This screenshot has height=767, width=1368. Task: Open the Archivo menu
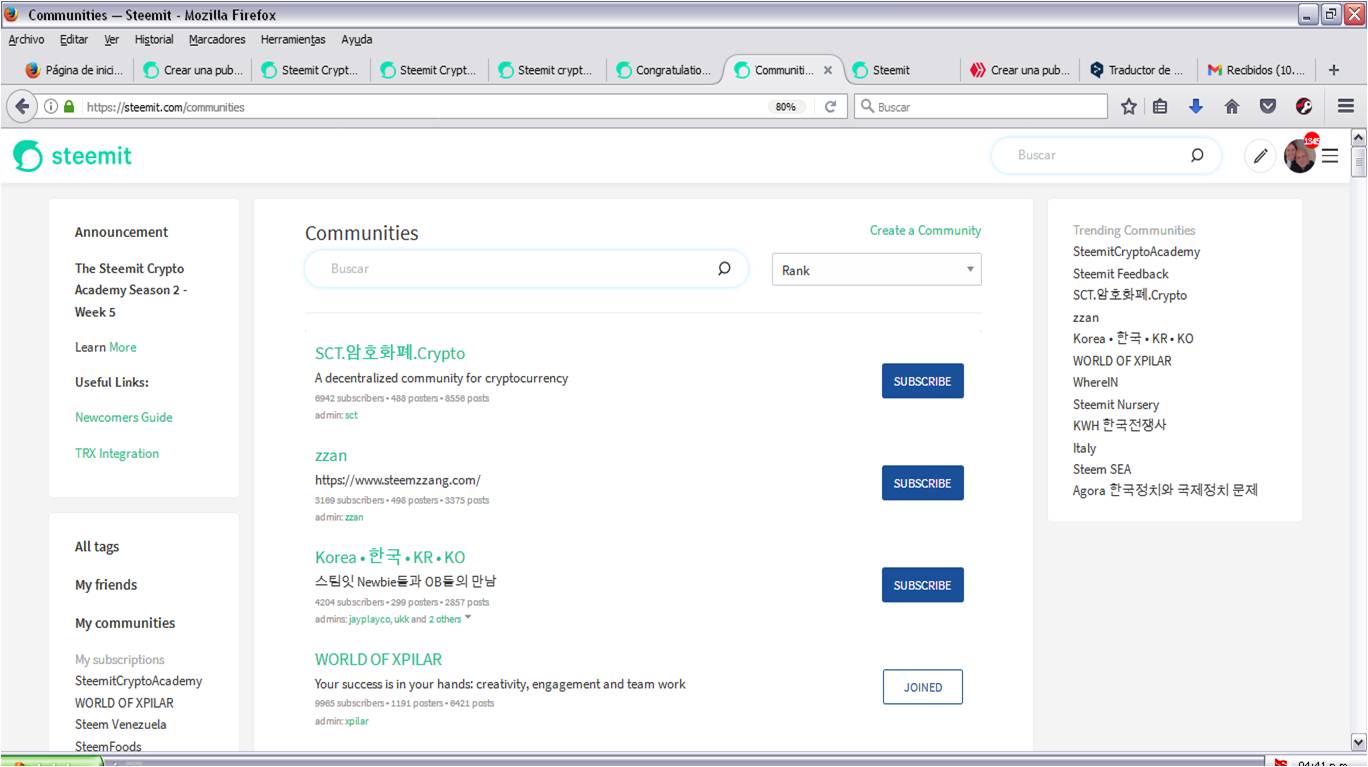coord(26,40)
